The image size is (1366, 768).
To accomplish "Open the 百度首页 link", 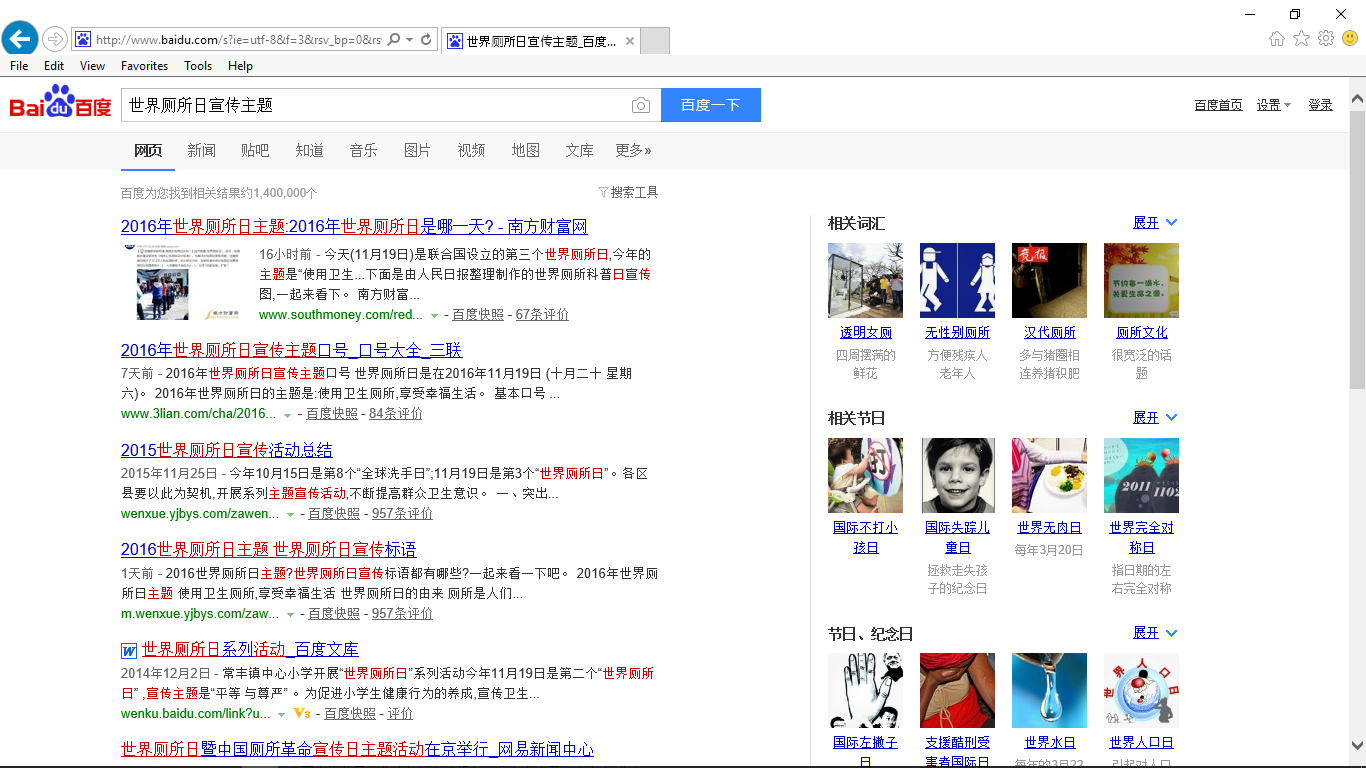I will (1218, 105).
